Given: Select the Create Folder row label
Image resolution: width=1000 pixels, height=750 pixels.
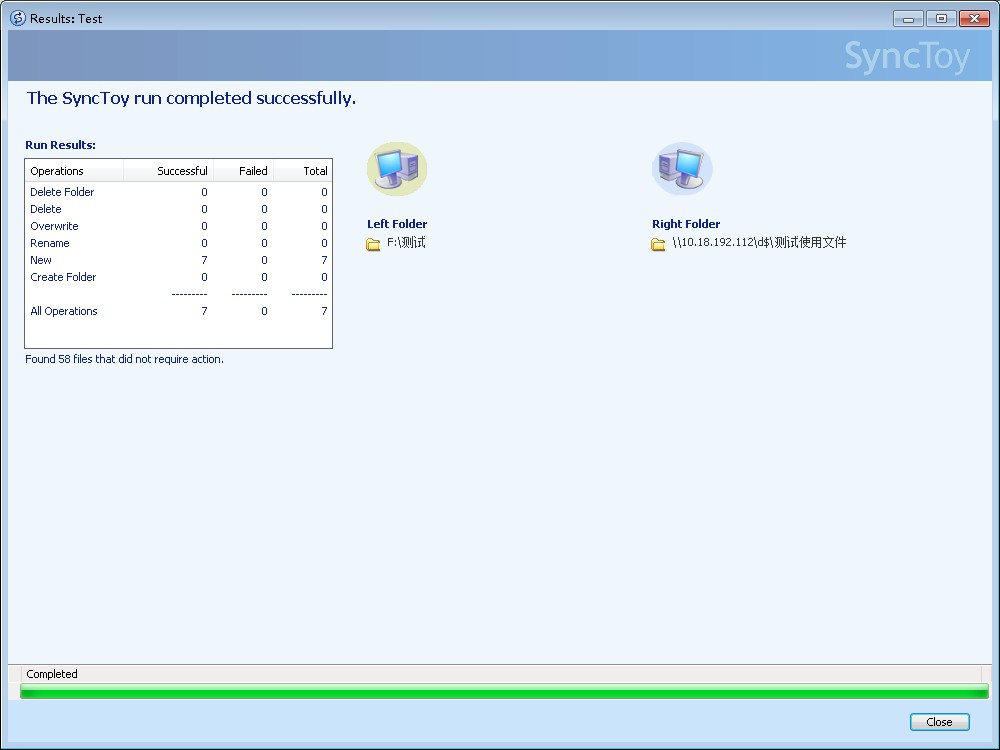Looking at the screenshot, I should point(63,277).
